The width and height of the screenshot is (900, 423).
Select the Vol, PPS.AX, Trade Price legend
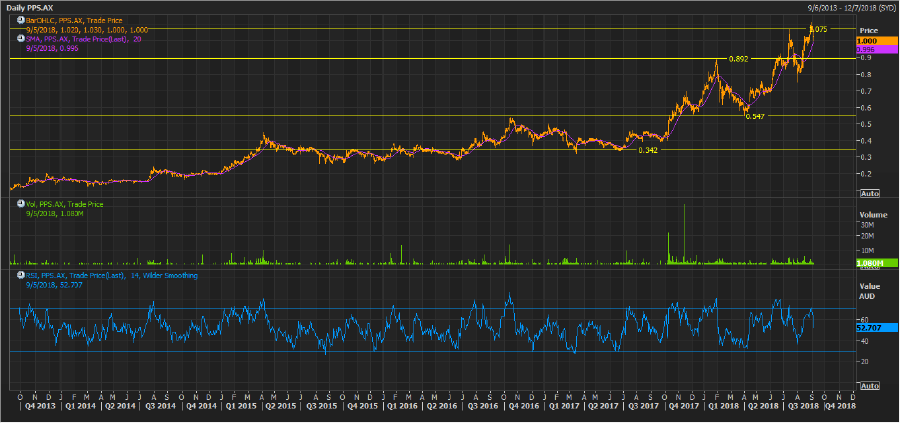pos(64,204)
